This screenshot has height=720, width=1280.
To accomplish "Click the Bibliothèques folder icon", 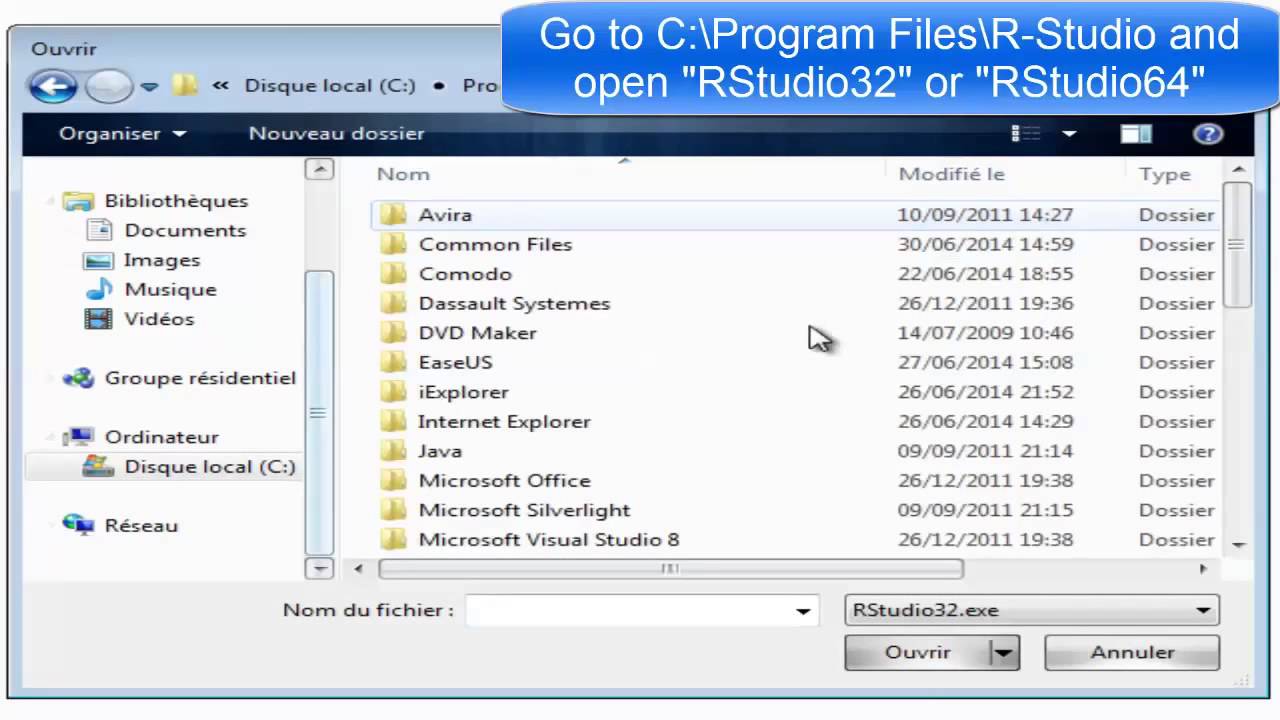I will pos(78,201).
